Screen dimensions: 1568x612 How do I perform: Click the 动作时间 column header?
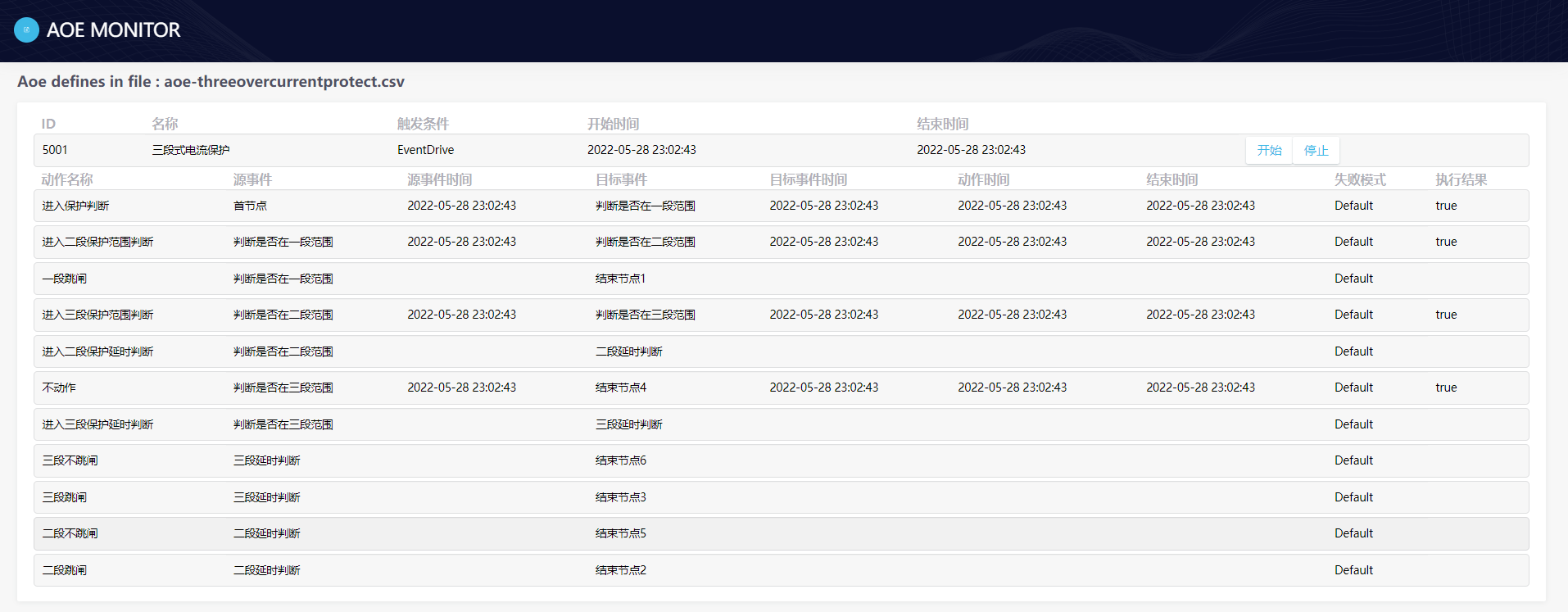(983, 179)
